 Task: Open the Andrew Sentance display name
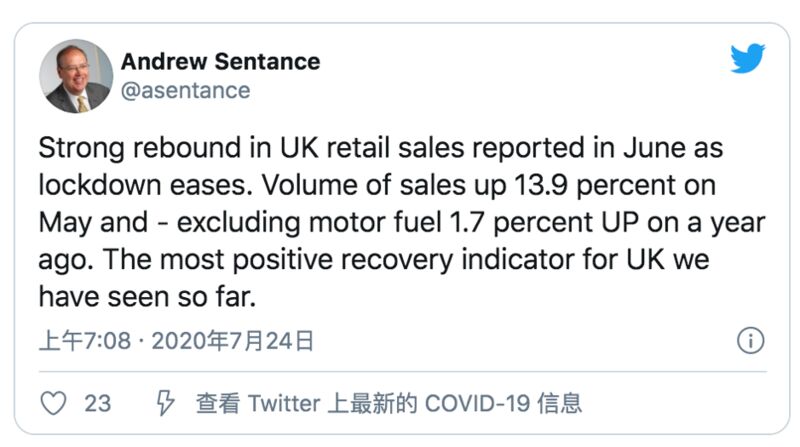(x=220, y=62)
